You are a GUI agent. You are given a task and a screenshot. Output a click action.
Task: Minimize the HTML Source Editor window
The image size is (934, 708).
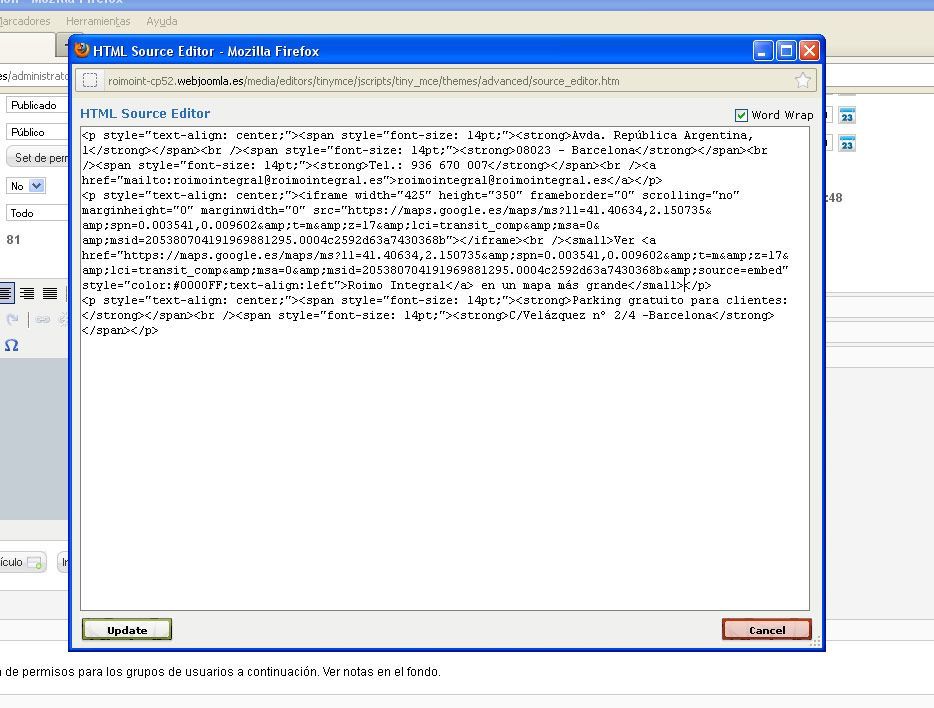pyautogui.click(x=763, y=51)
